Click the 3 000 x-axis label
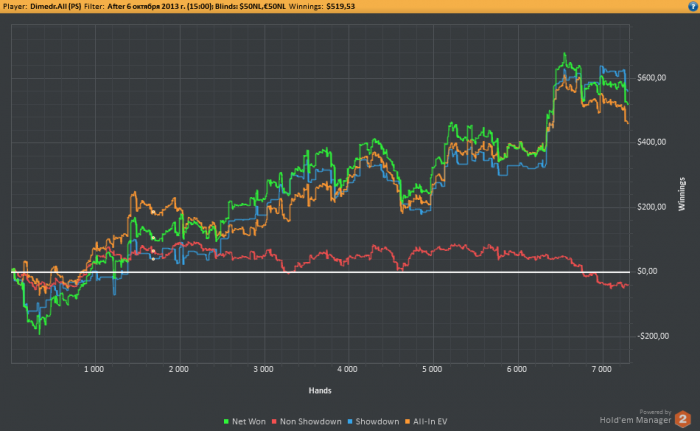 (263, 369)
